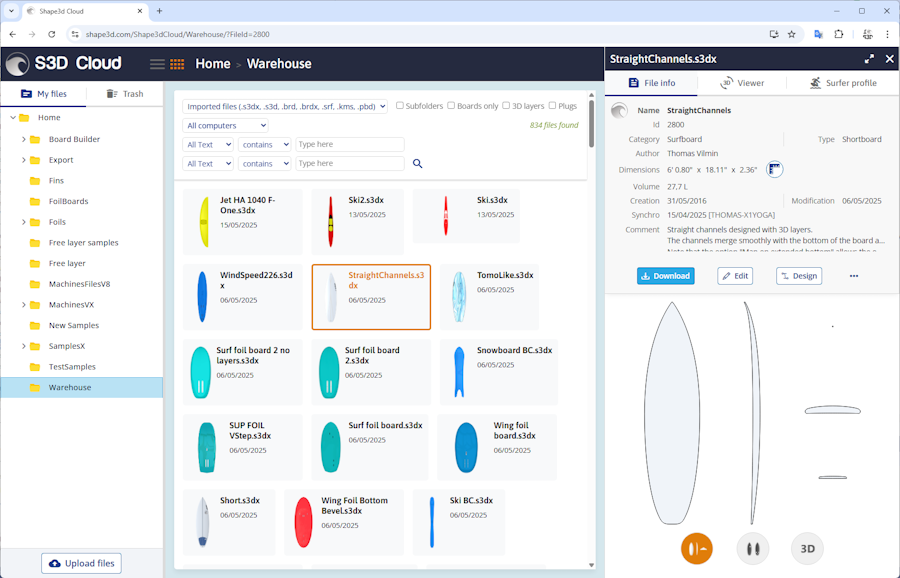The image size is (900, 578).
Task: Click the dimensions unit converter icon
Action: coord(774,170)
